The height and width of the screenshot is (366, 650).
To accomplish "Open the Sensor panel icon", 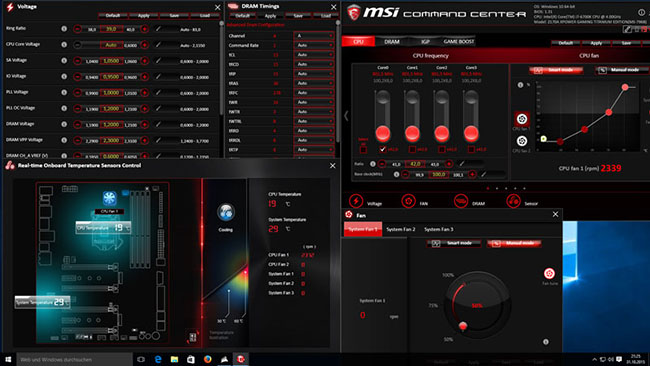I will pyautogui.click(x=513, y=201).
